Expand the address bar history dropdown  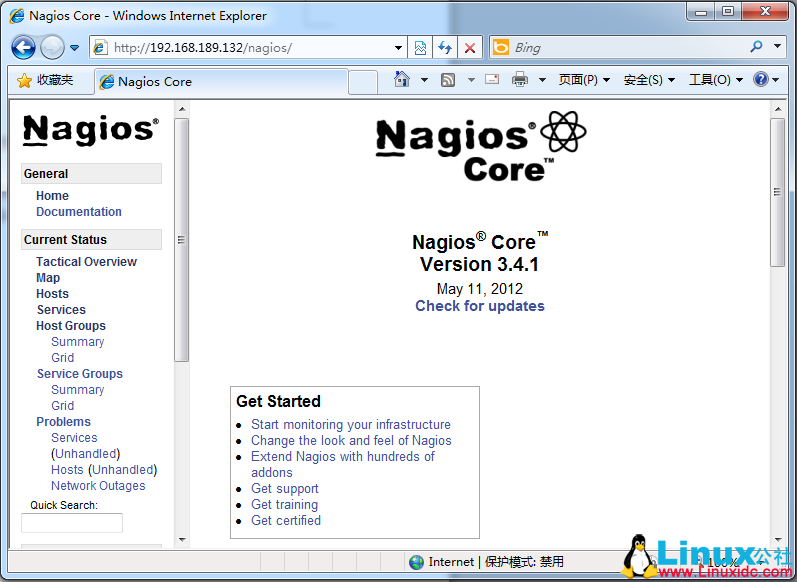[398, 48]
